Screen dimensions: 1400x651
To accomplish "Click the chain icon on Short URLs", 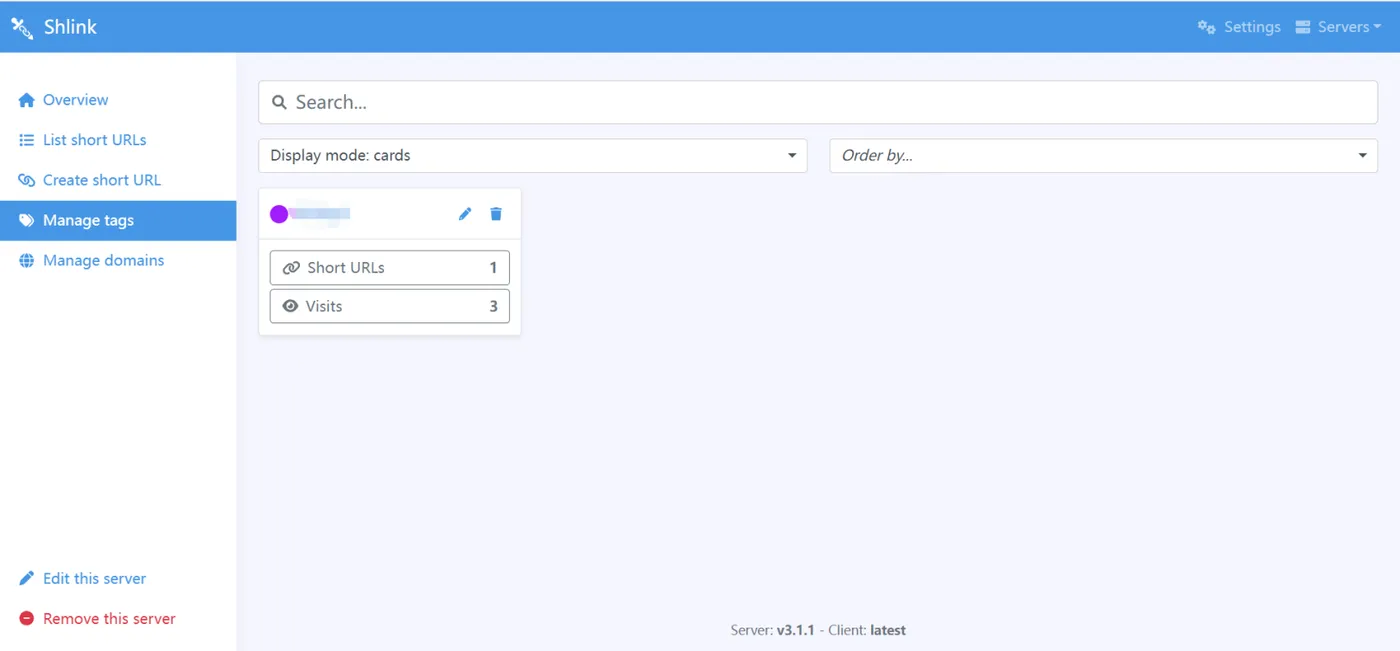I will [x=292, y=268].
